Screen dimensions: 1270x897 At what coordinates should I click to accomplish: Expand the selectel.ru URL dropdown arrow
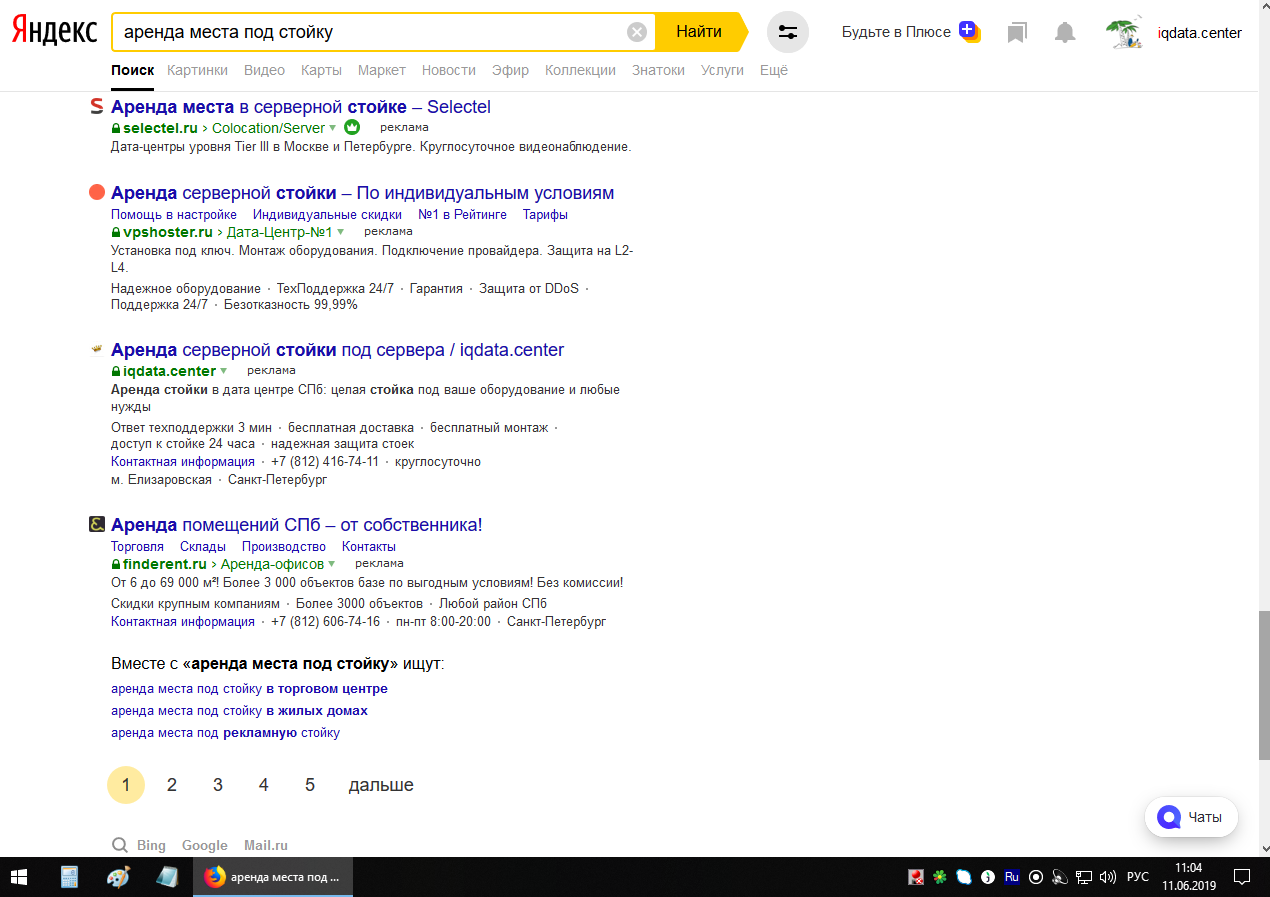[x=332, y=128]
